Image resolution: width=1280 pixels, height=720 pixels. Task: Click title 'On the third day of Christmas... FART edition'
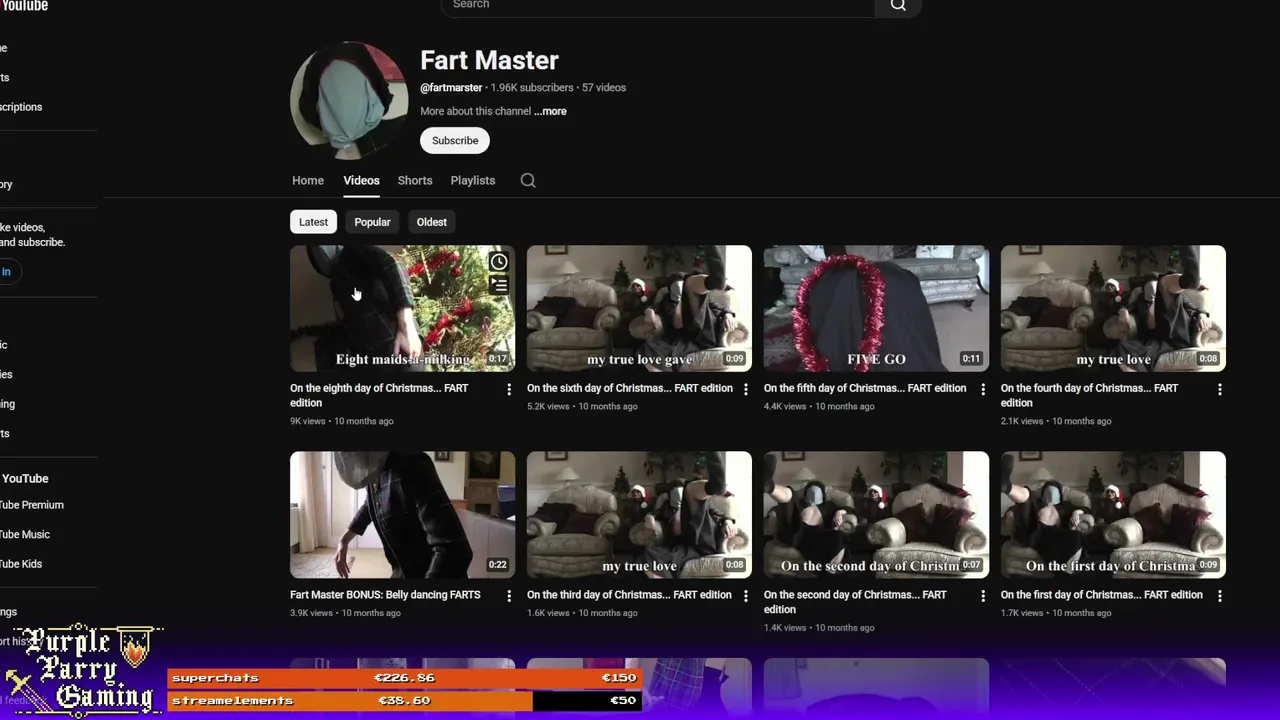tap(629, 595)
